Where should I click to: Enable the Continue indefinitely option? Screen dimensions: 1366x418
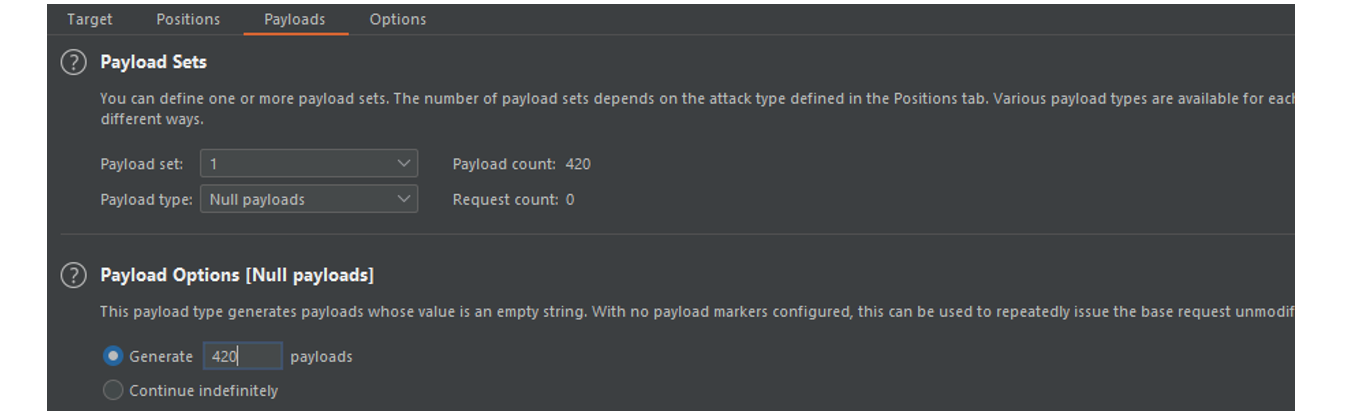(x=114, y=390)
